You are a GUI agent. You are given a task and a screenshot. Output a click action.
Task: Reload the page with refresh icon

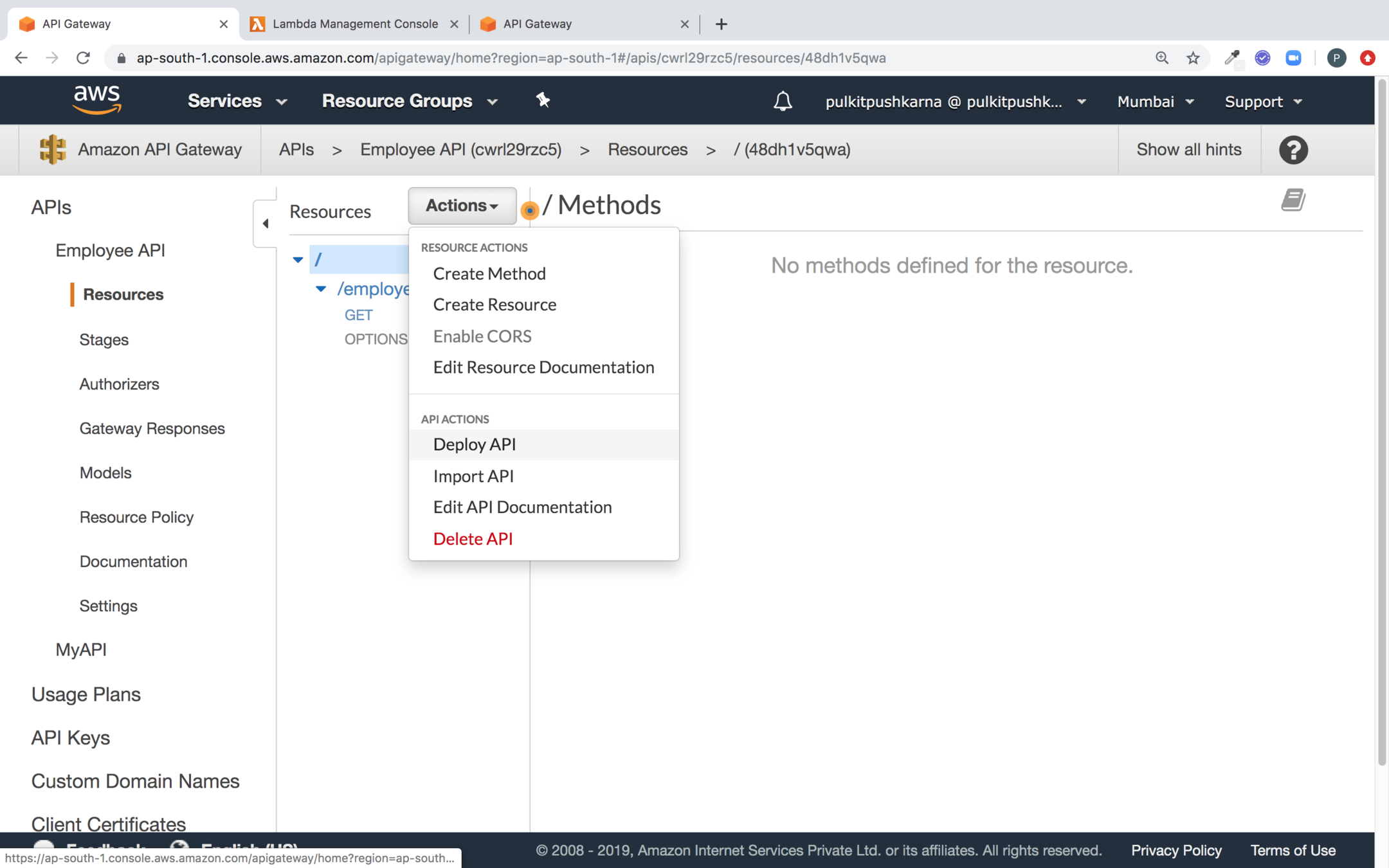(x=83, y=58)
